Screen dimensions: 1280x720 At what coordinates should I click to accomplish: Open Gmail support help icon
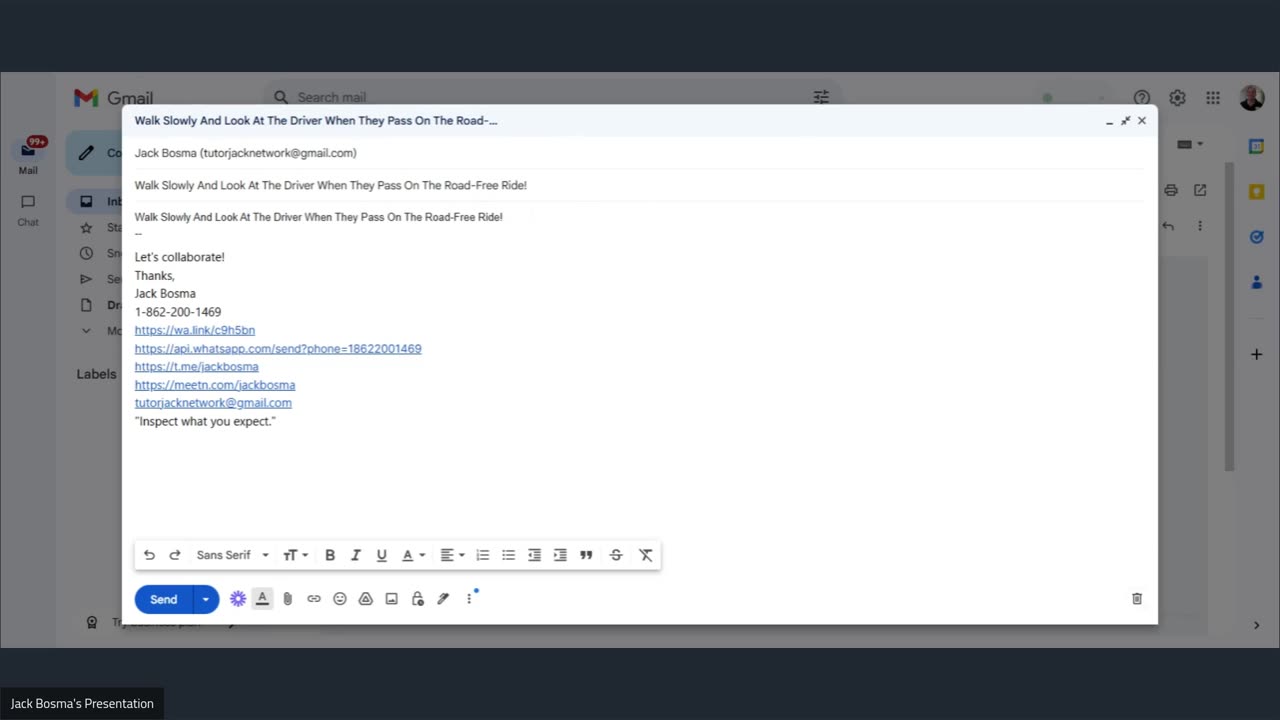tap(1142, 98)
